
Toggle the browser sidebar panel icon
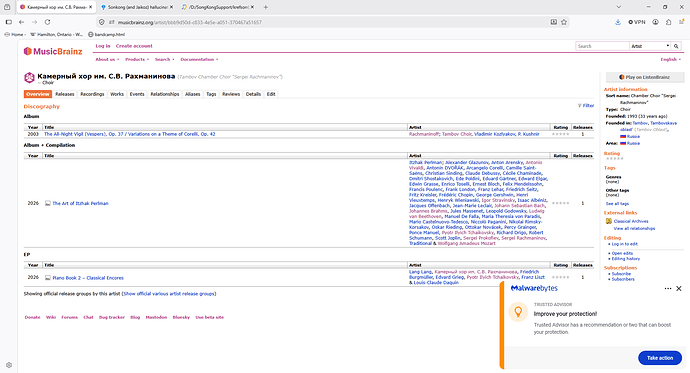pyautogui.click(x=8, y=22)
